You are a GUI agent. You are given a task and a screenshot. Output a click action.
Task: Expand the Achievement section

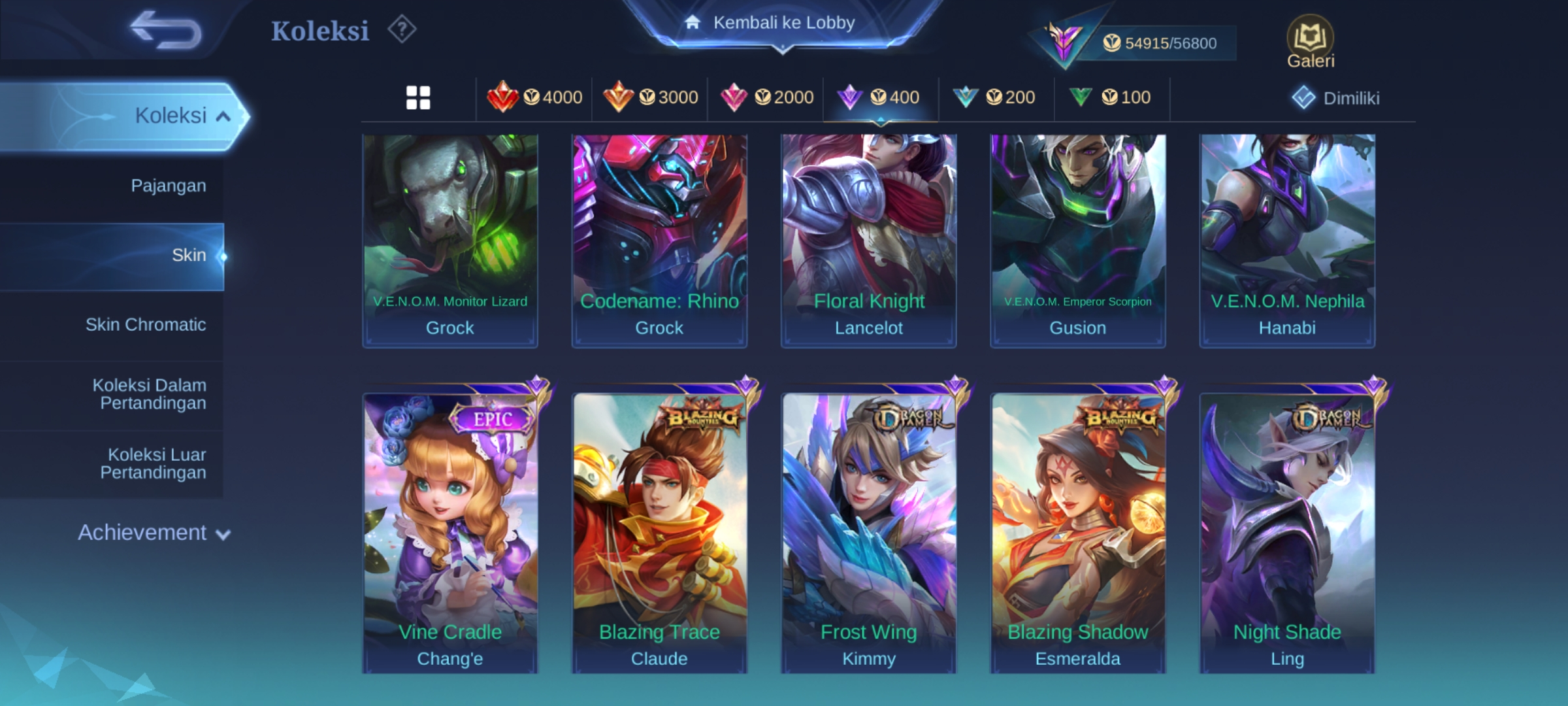pos(154,533)
